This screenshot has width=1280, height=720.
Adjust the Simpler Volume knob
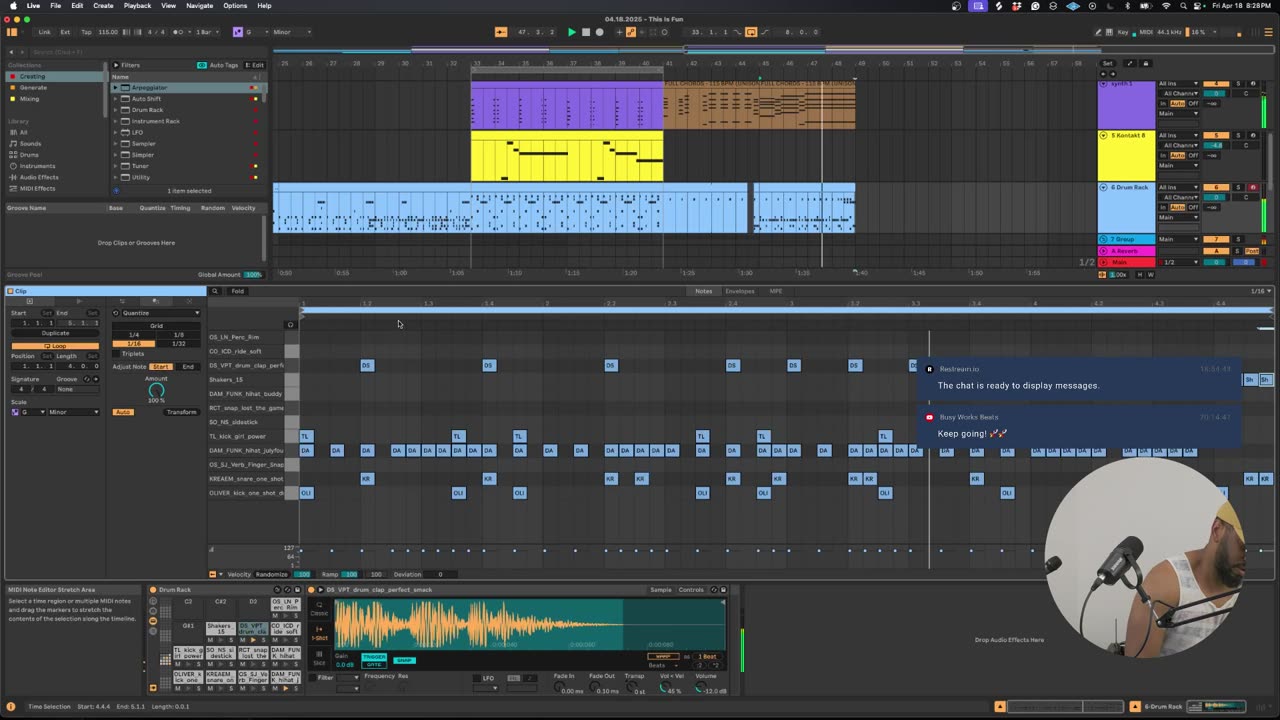click(700, 689)
